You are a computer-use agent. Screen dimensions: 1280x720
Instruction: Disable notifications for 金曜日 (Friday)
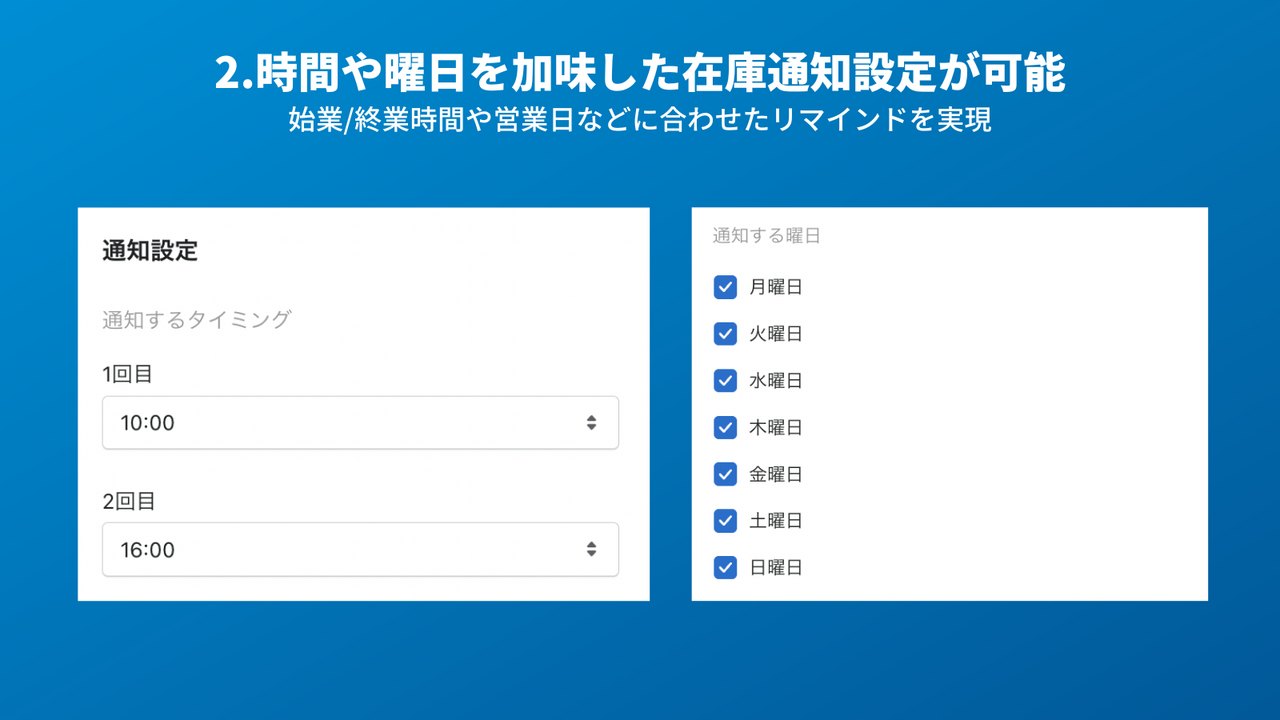[x=725, y=474]
